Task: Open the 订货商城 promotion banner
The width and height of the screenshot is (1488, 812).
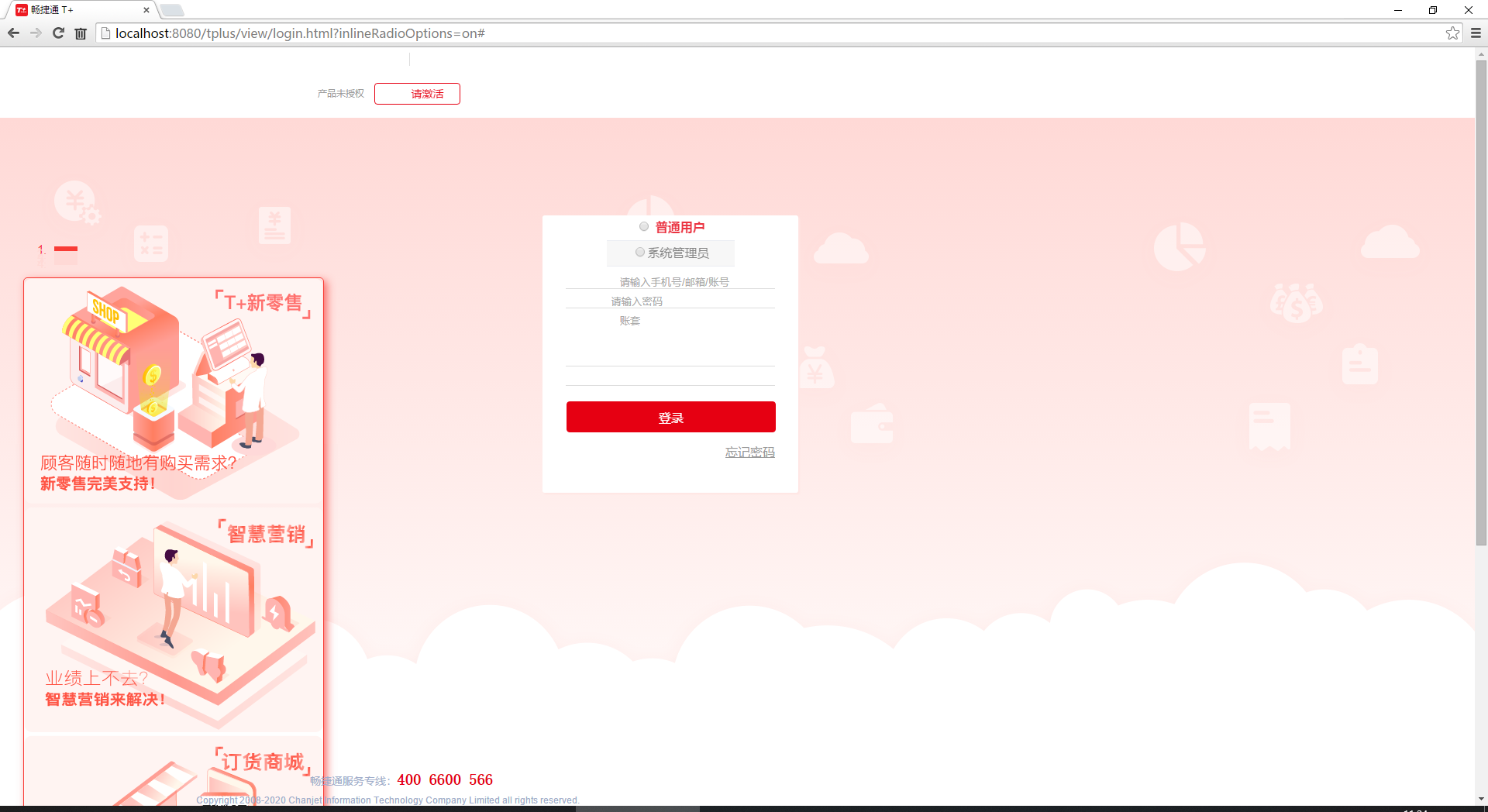Action: (174, 771)
